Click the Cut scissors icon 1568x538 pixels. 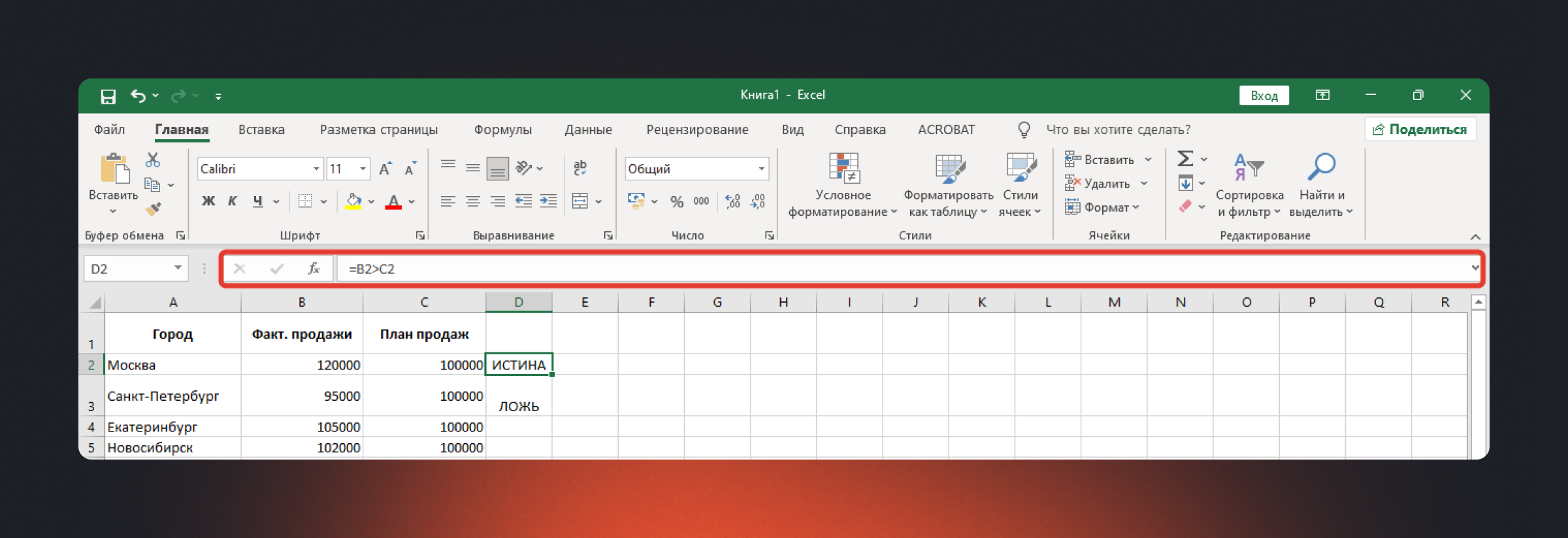tap(153, 160)
